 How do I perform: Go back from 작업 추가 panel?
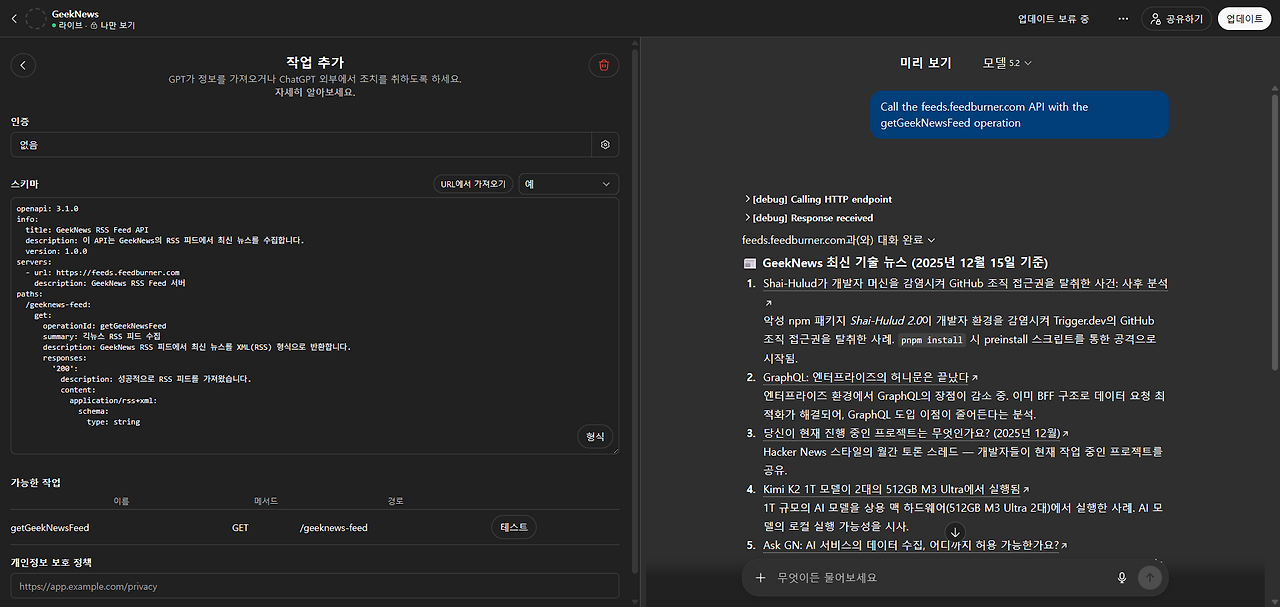(x=23, y=65)
